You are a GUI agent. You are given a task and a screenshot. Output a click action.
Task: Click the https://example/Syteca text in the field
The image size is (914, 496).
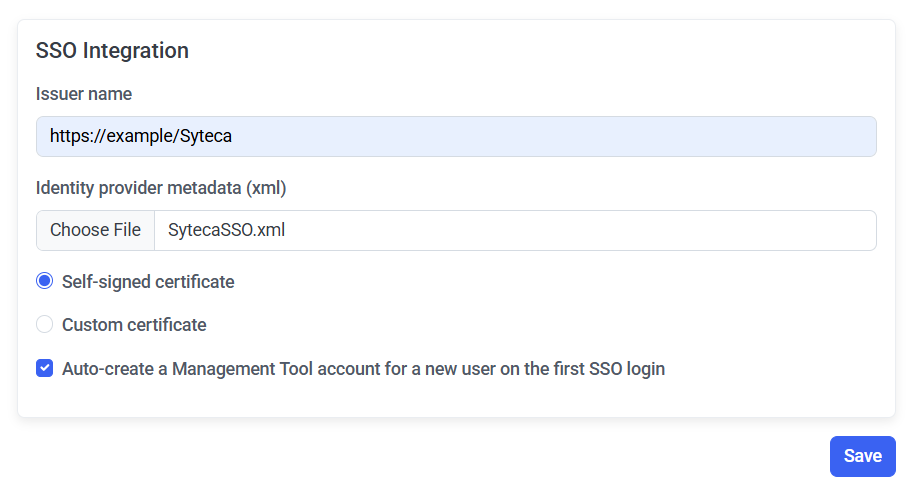pos(141,136)
